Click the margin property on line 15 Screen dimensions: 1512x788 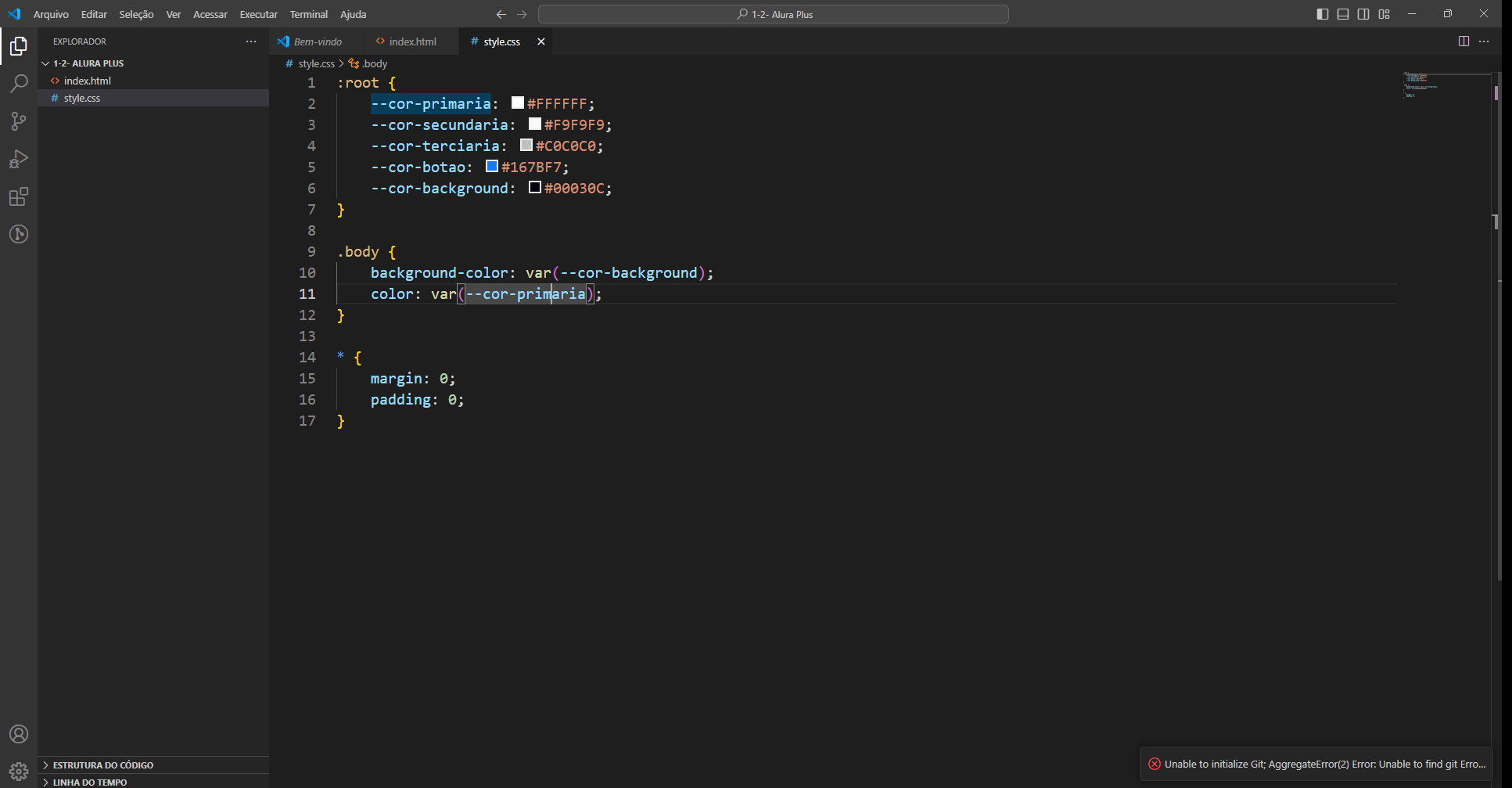[x=397, y=379]
